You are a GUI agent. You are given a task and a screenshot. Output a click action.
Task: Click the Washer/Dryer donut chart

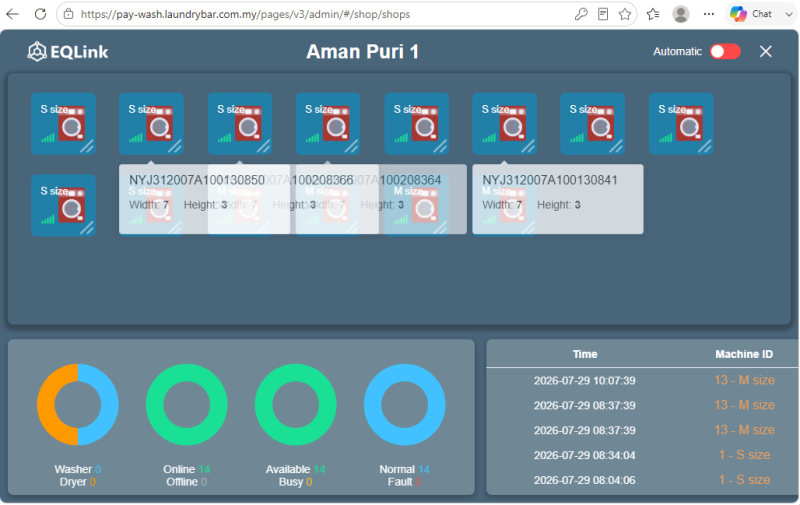click(78, 405)
